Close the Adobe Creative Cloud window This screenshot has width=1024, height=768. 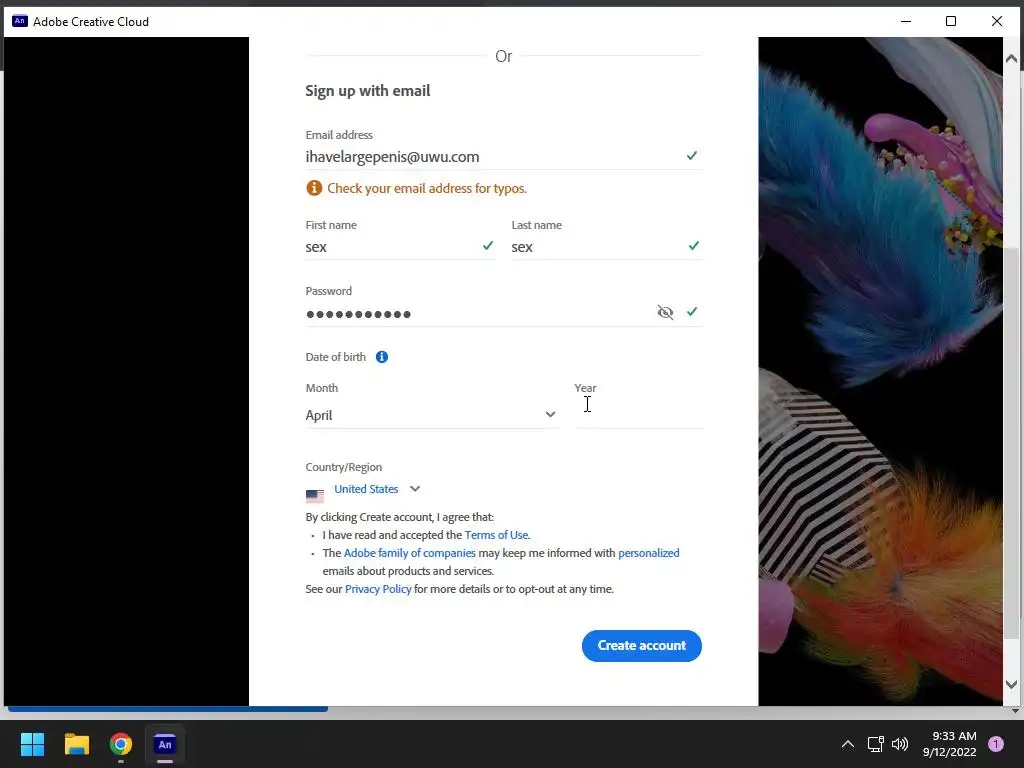997,22
